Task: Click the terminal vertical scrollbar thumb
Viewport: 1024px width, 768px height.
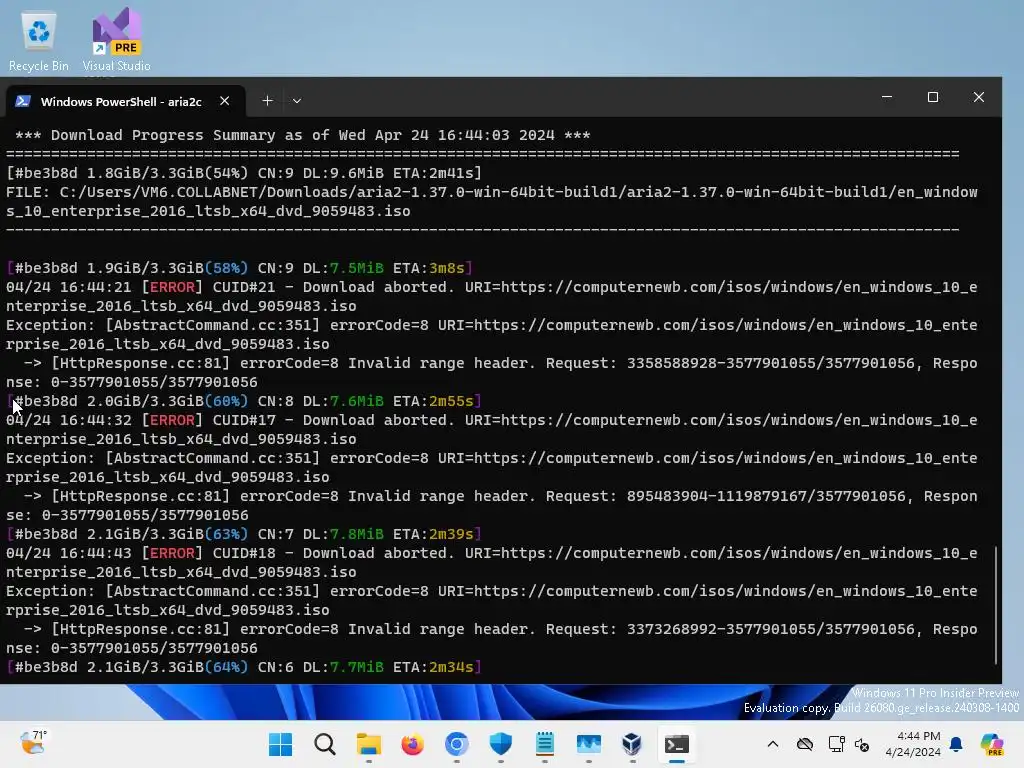Action: tap(996, 605)
